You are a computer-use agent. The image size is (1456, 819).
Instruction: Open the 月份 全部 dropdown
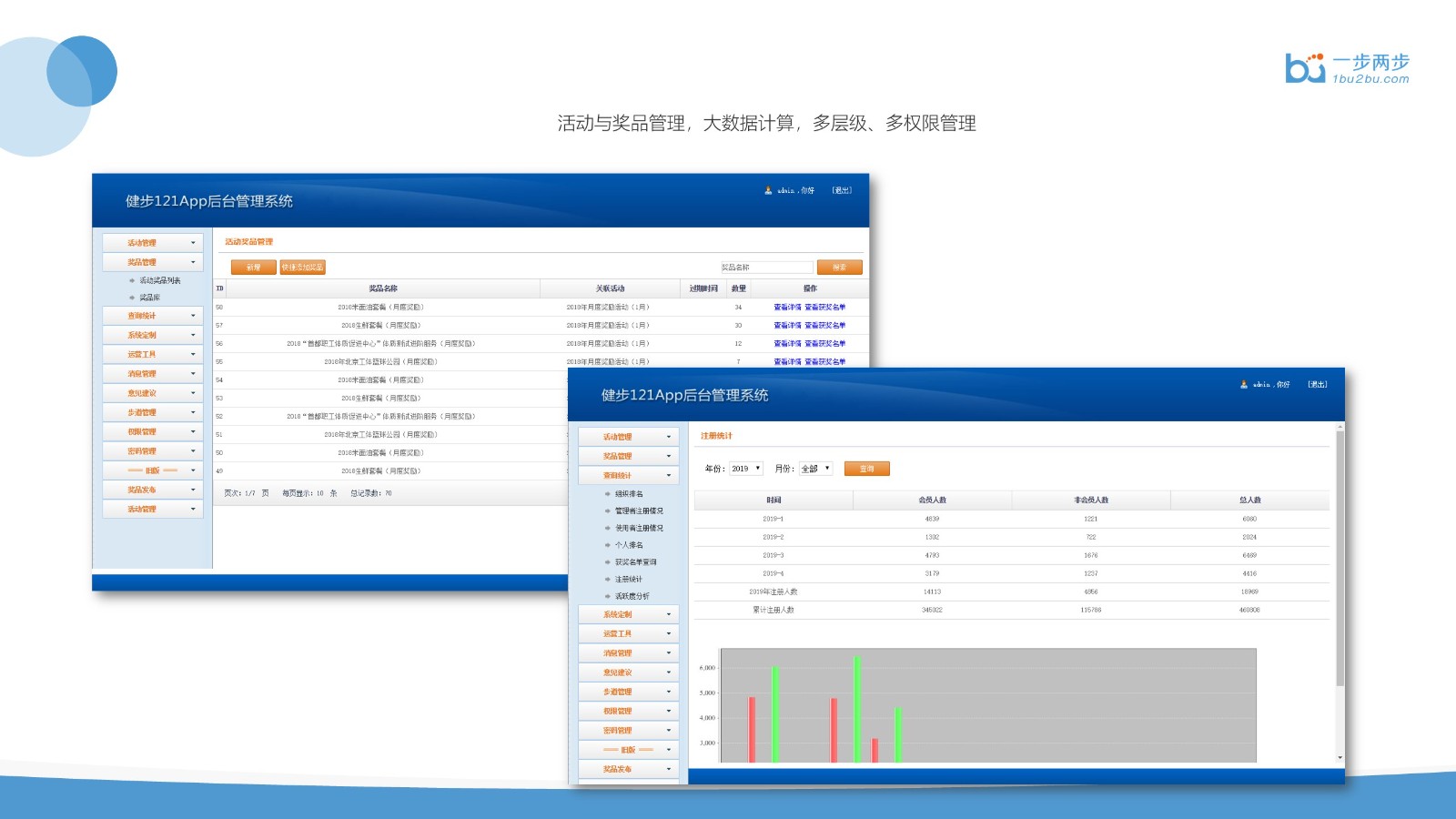[x=815, y=469]
